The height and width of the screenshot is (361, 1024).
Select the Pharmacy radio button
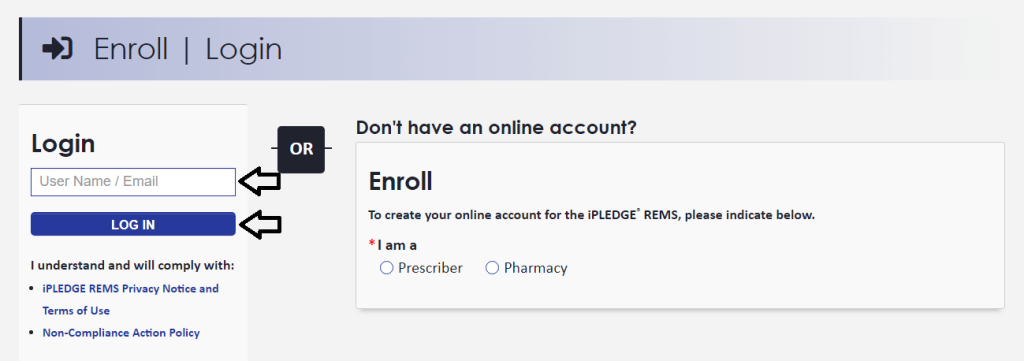pos(492,268)
